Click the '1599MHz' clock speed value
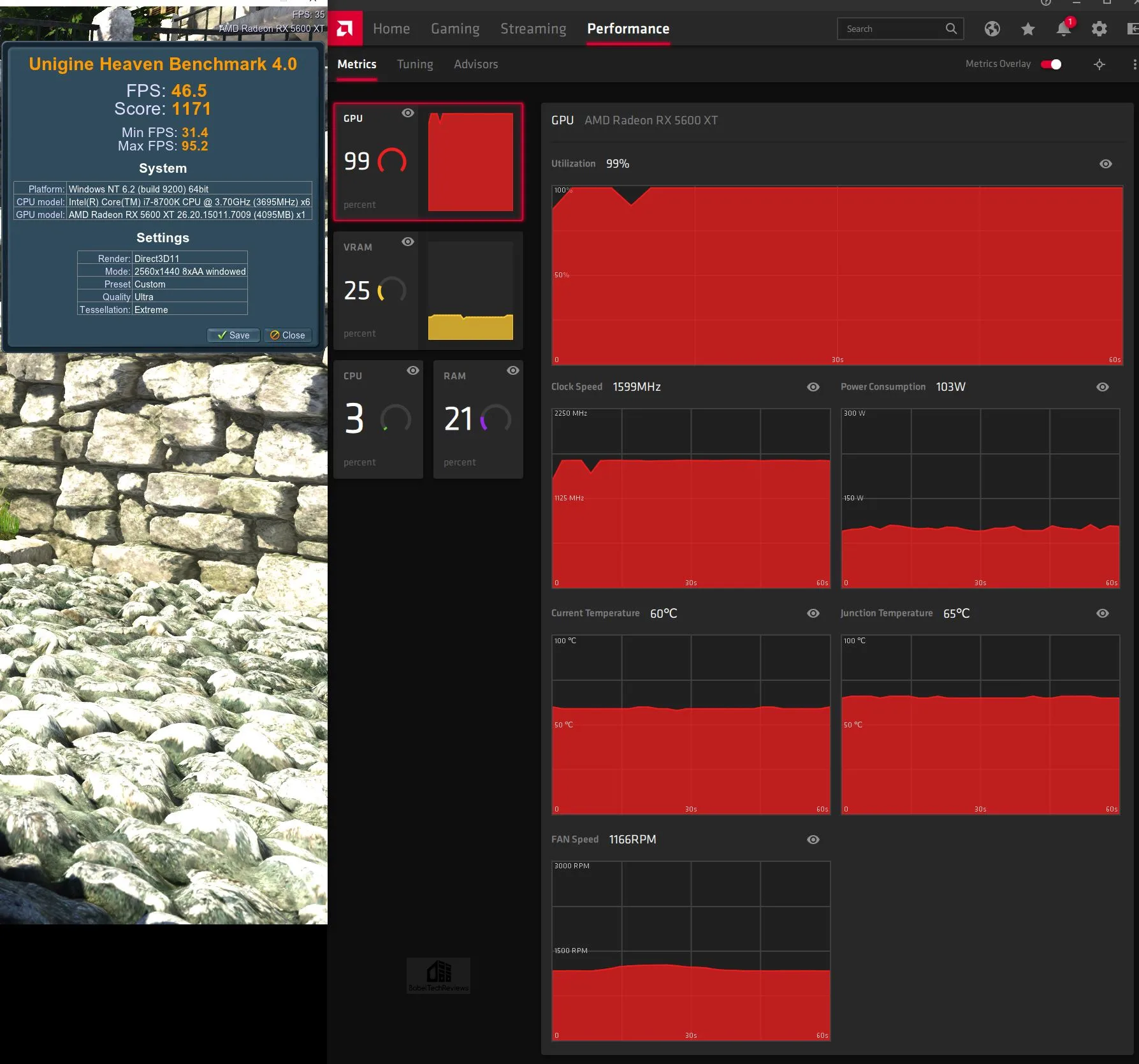 637,387
